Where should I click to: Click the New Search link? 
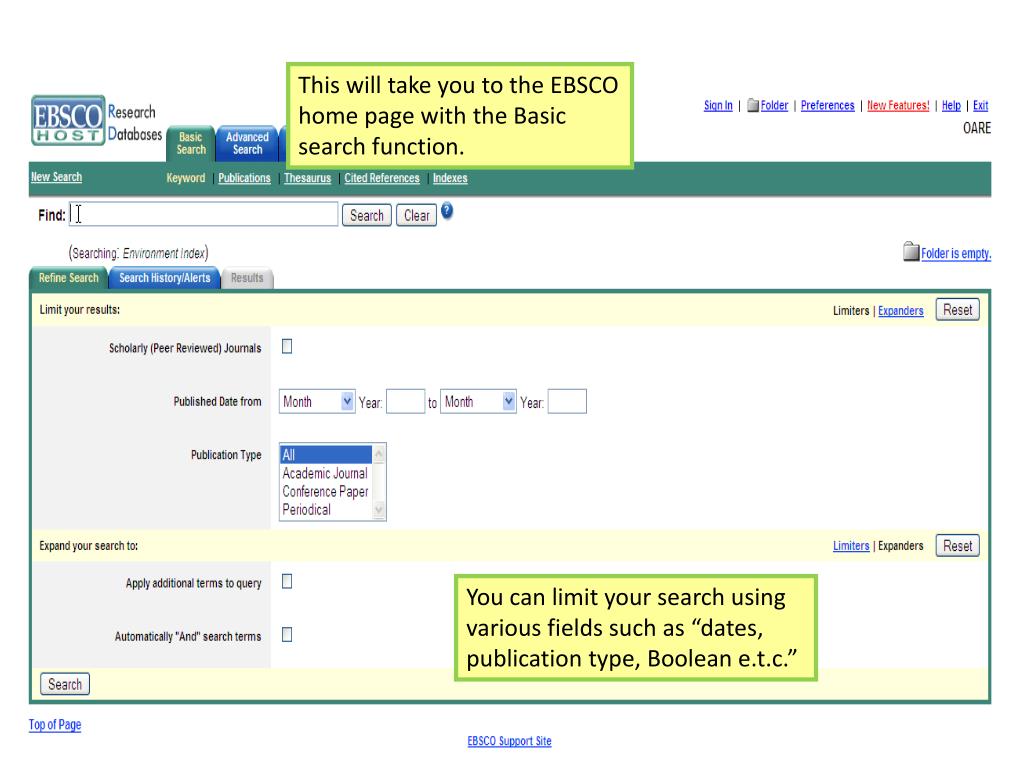[x=56, y=177]
